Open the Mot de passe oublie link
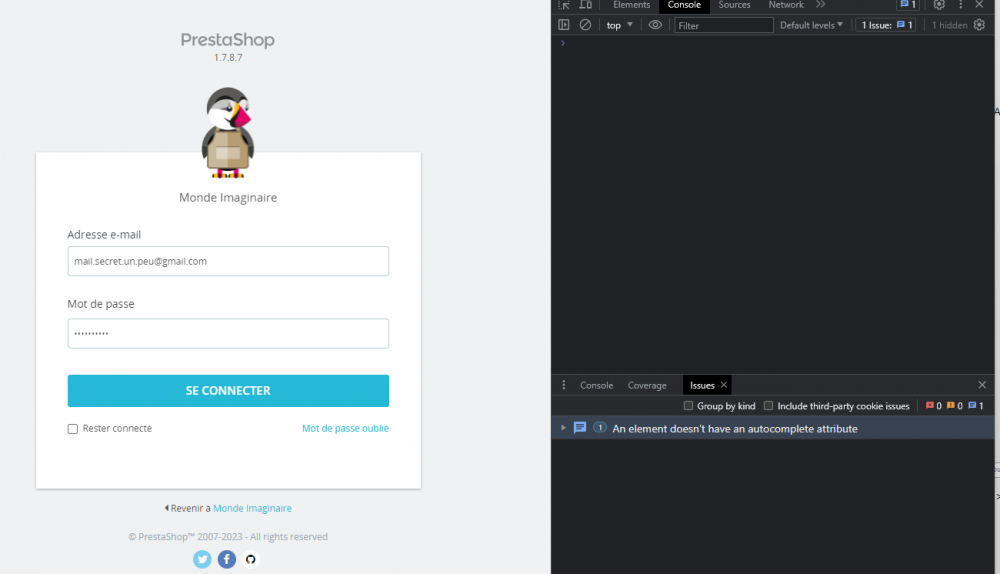The image size is (1000, 574). point(345,428)
